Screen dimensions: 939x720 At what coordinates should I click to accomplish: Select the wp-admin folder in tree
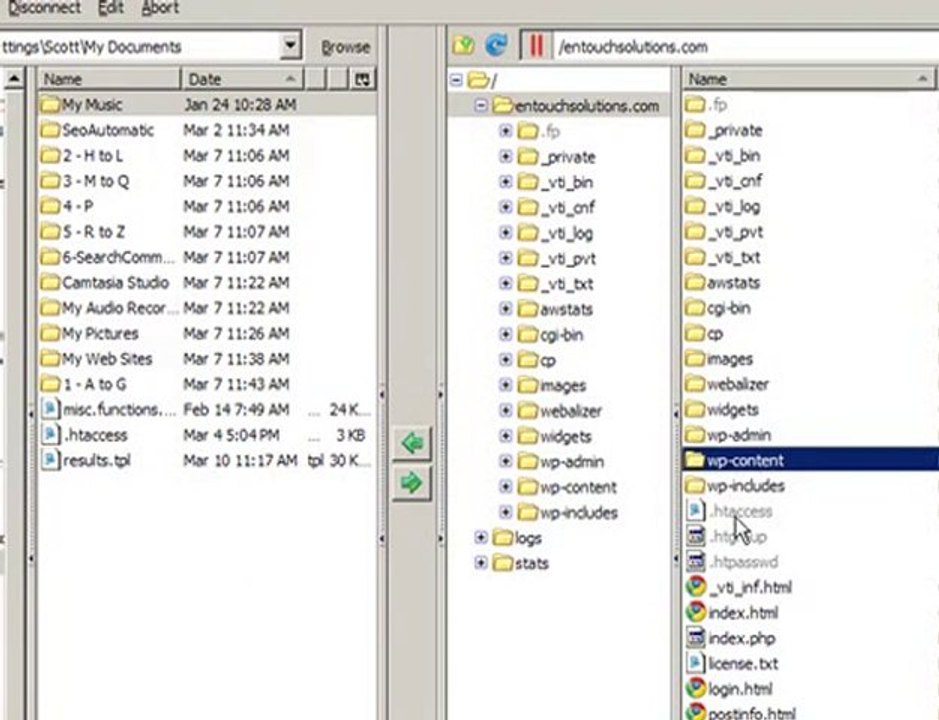pyautogui.click(x=561, y=462)
